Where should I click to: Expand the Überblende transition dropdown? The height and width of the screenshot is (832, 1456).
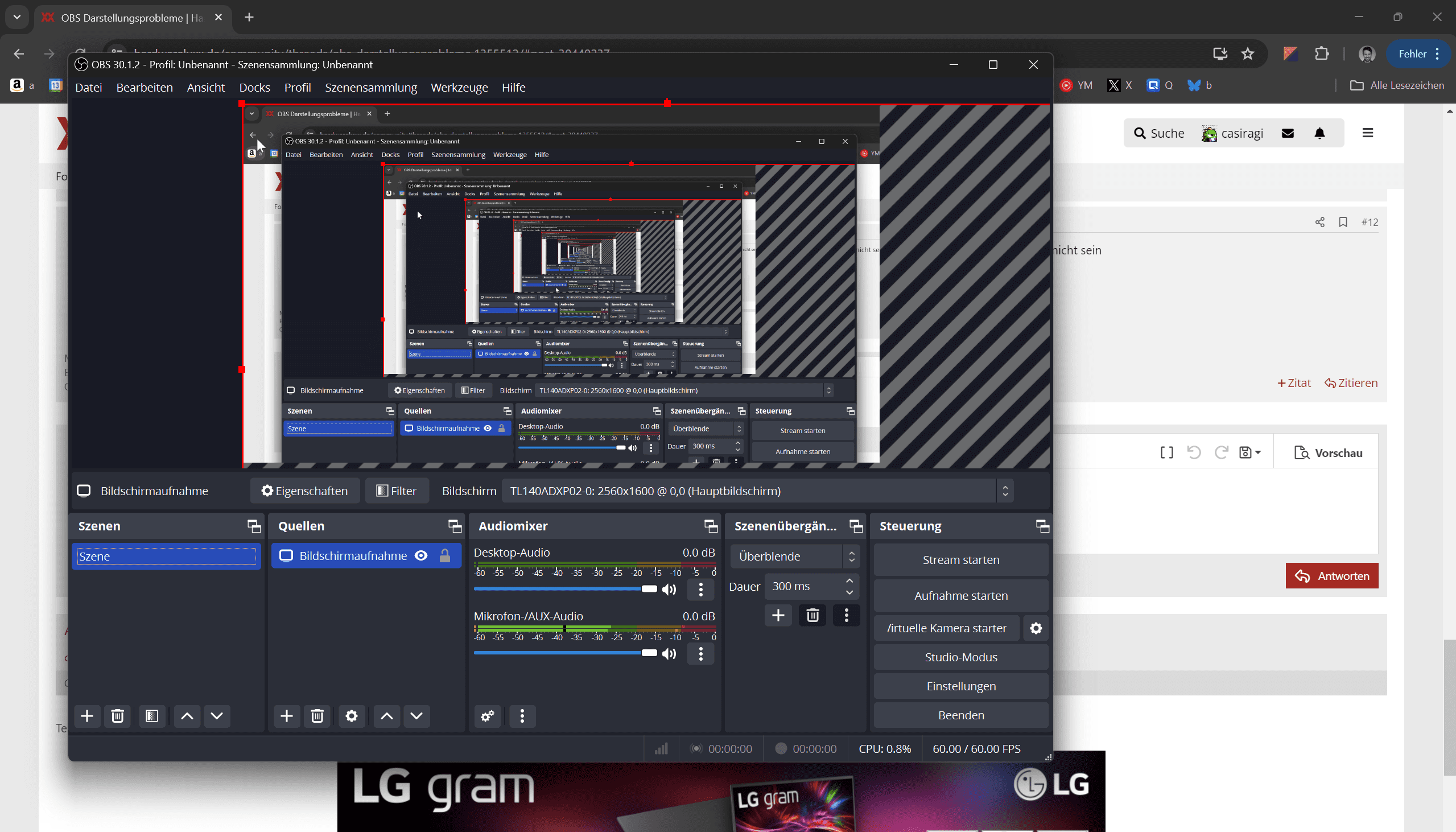click(794, 556)
